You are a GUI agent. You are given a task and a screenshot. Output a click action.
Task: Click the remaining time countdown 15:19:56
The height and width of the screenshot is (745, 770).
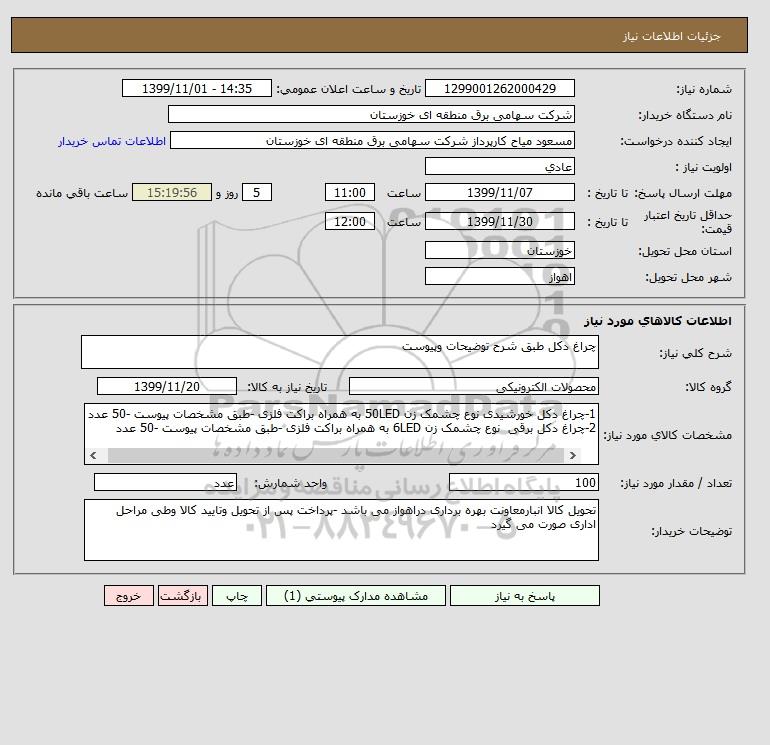[172, 193]
